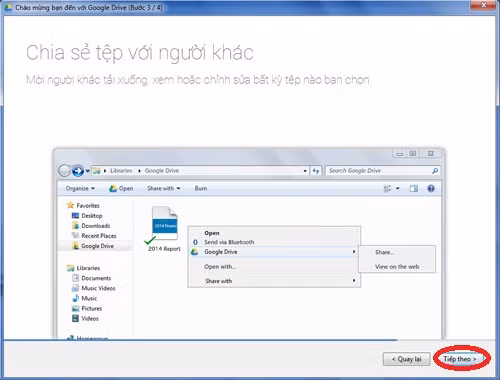Click the folder icon in address bar
The image size is (500, 380).
(97, 171)
